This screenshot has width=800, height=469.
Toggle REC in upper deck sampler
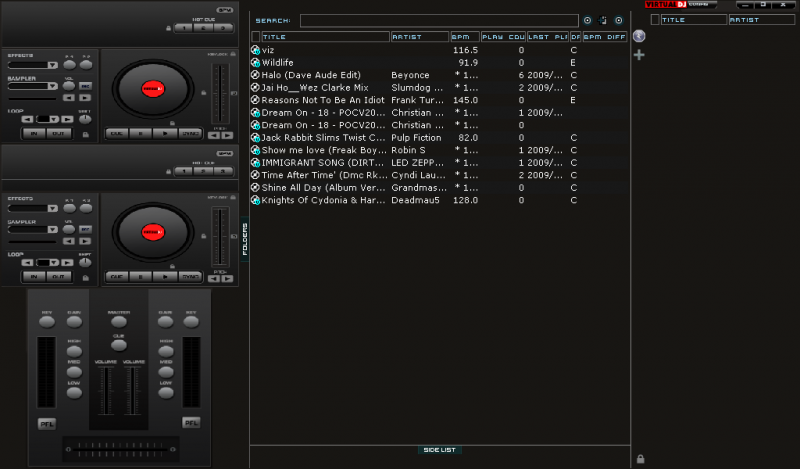85,86
